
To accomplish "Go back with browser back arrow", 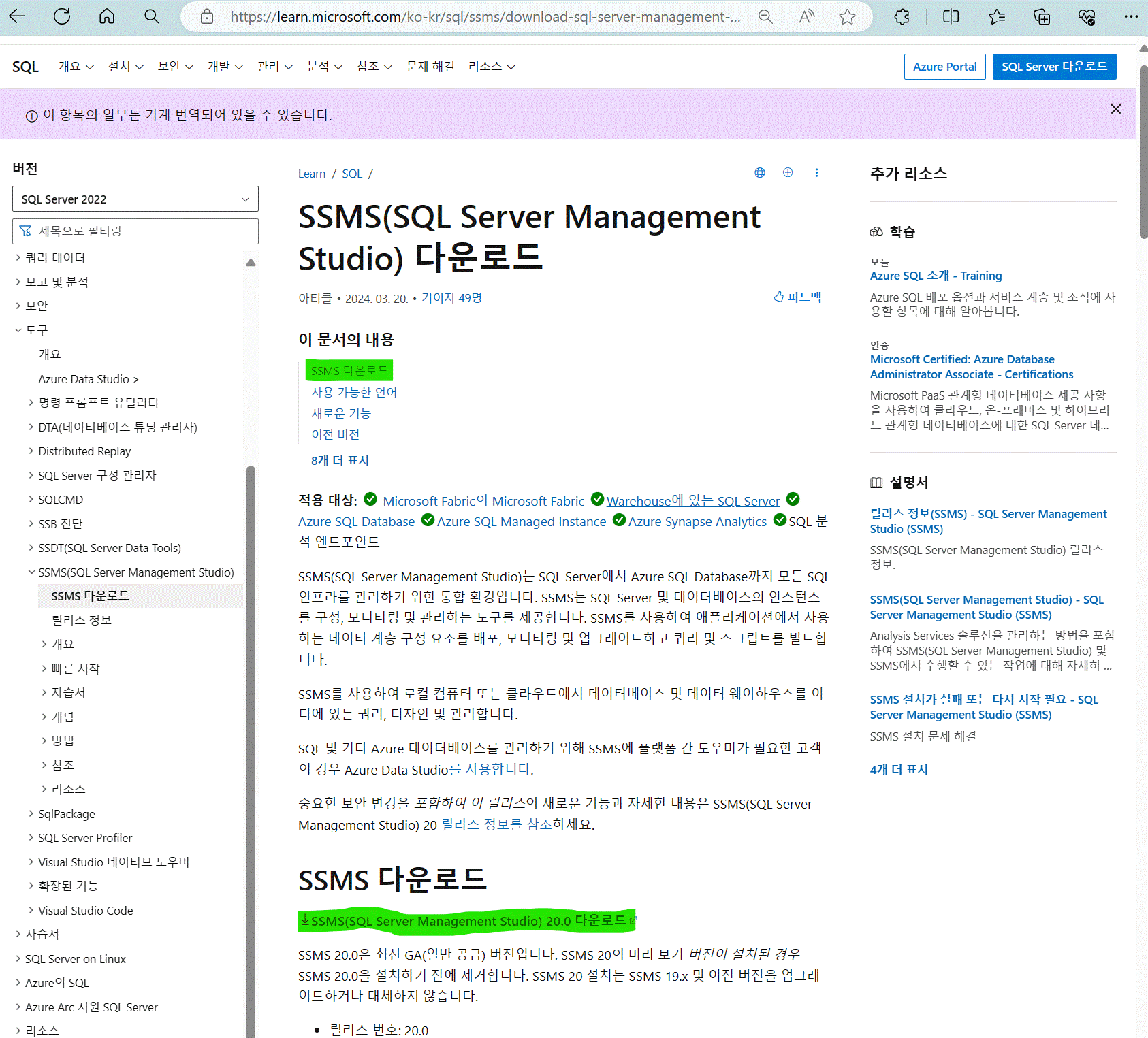I will pyautogui.click(x=17, y=16).
